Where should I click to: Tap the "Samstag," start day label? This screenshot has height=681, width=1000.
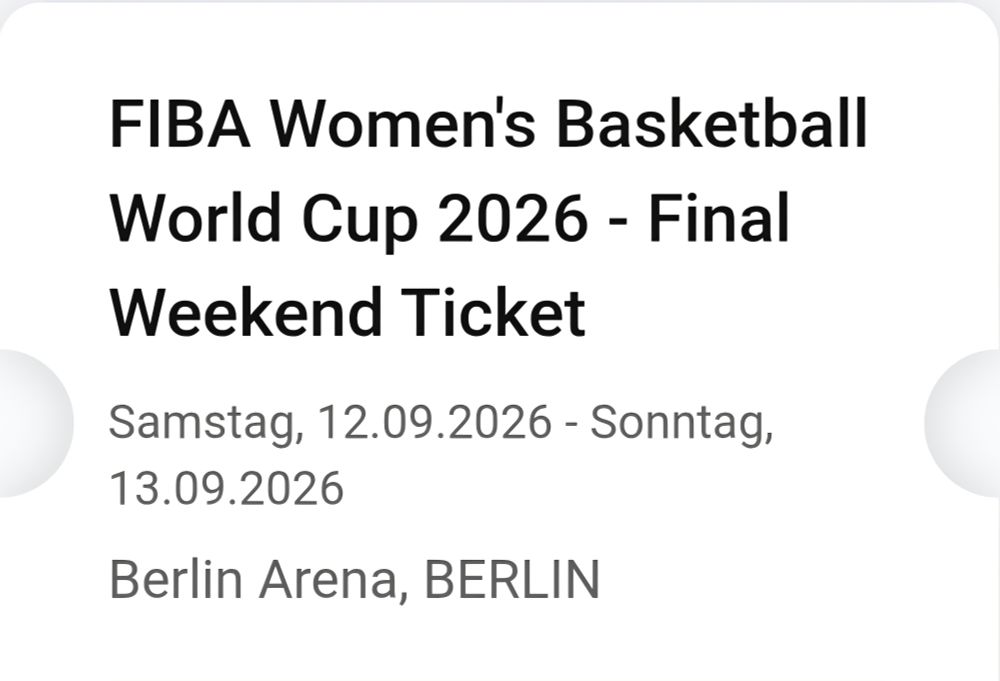[x=207, y=424]
